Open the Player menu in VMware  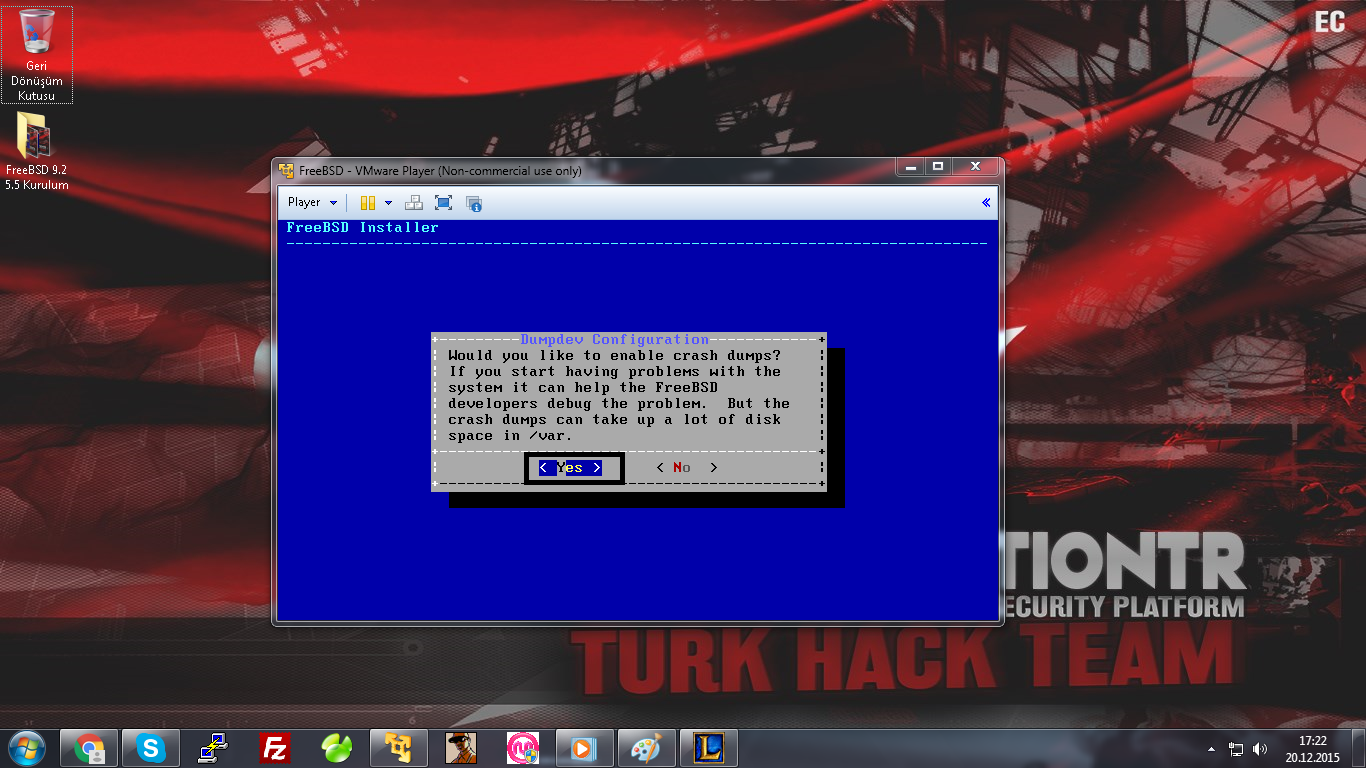(x=312, y=202)
